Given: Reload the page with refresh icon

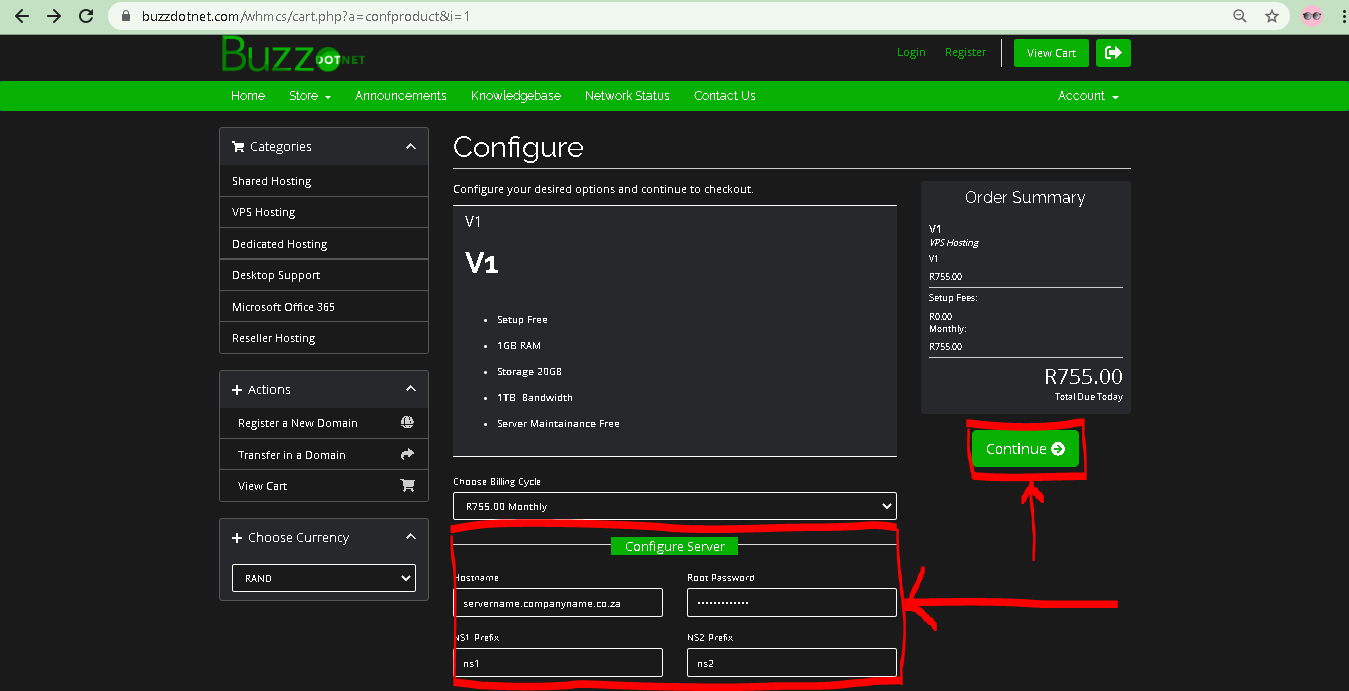Looking at the screenshot, I should click(86, 16).
